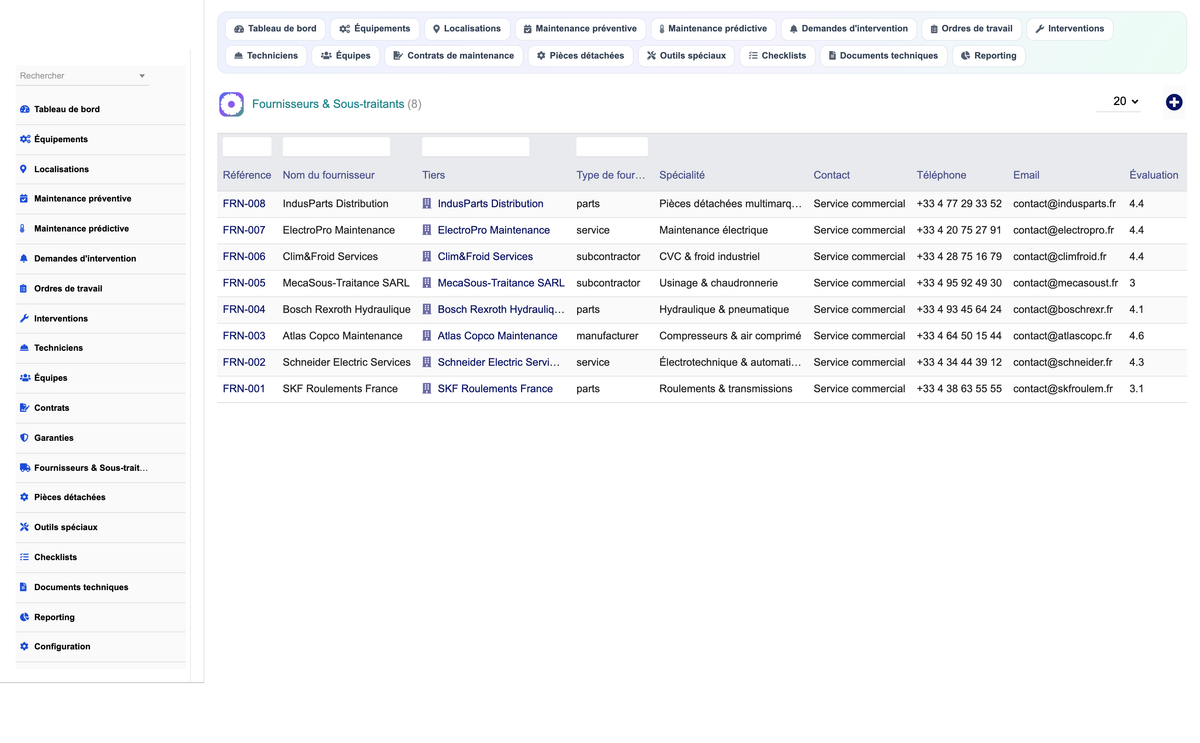Sort by the Spécialité column header
The image size is (1200, 743).
[x=682, y=175]
